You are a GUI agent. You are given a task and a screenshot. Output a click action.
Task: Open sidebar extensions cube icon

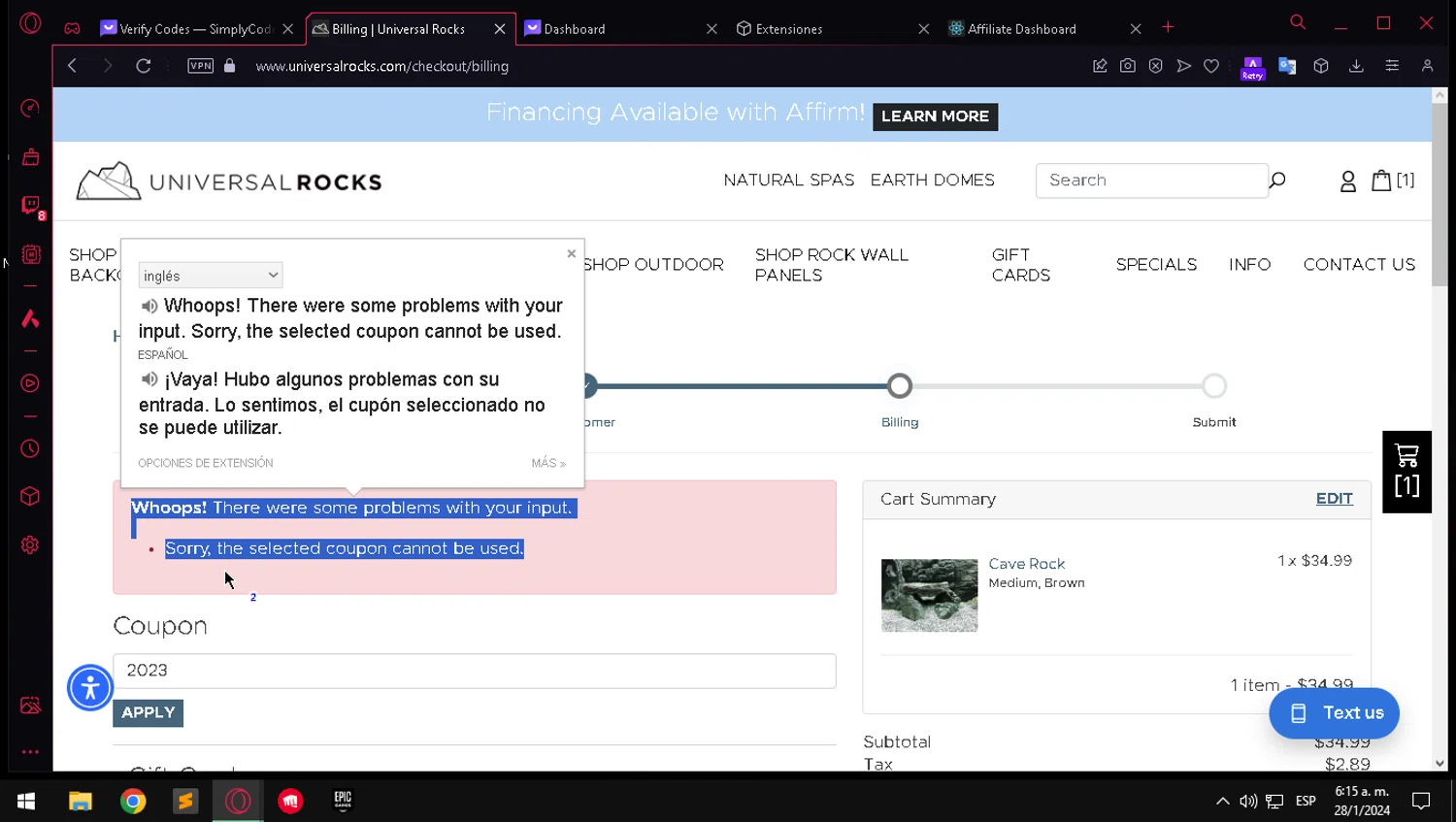31,497
